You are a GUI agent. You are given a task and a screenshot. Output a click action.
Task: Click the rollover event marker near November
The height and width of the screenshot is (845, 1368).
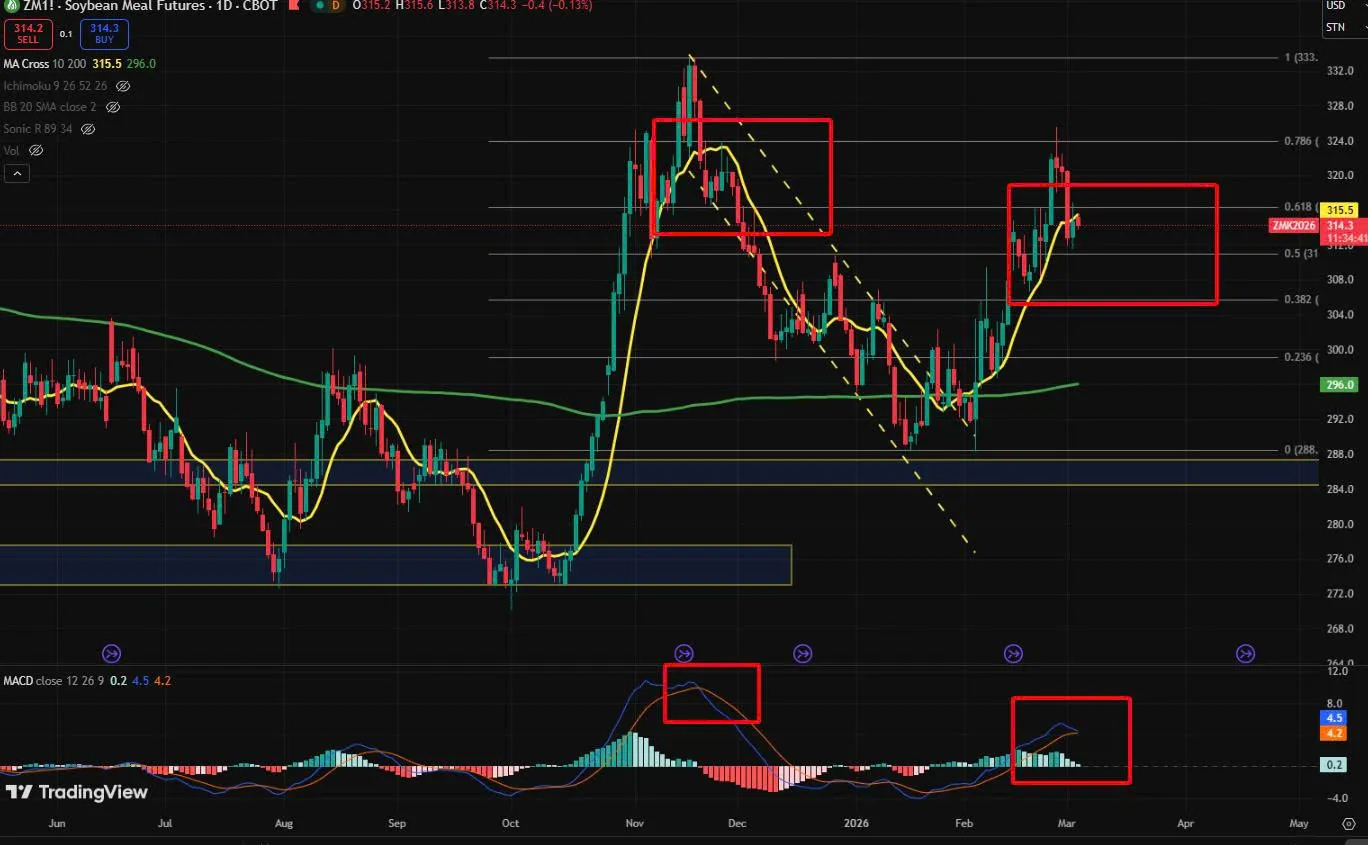click(684, 653)
